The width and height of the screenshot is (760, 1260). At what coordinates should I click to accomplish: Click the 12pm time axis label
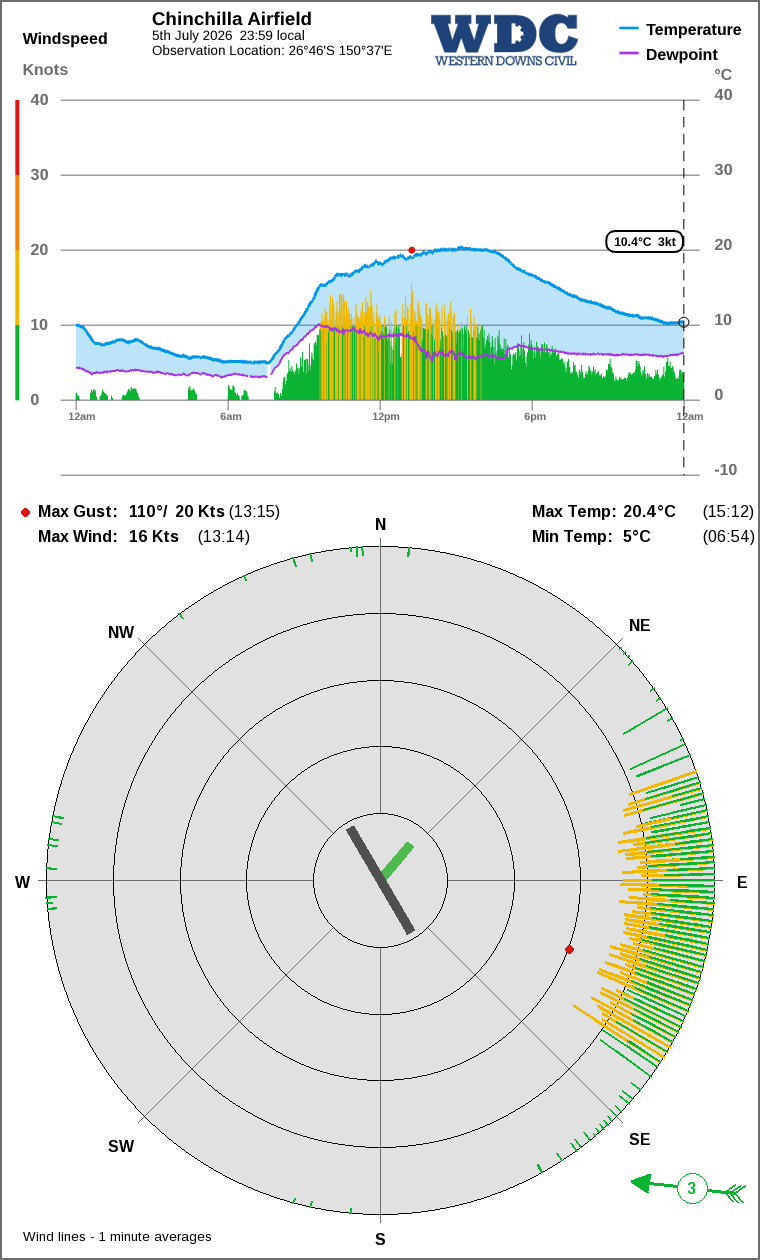coord(386,416)
